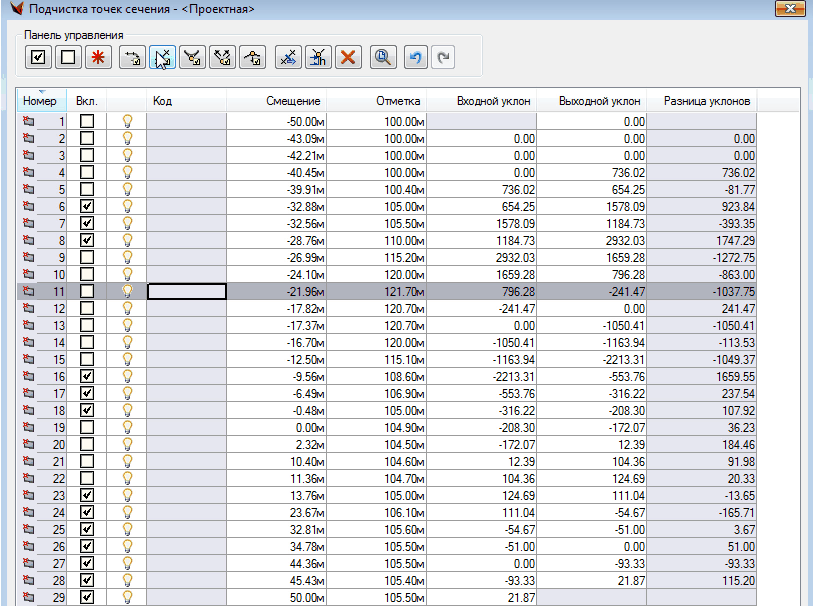The height and width of the screenshot is (606, 813).
Task: Click the check-all points toolbar icon
Action: click(x=38, y=58)
